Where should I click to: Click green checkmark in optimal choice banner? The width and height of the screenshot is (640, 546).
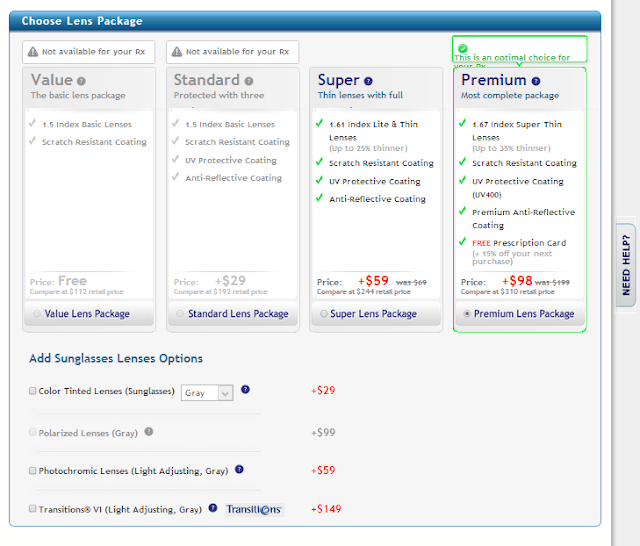[462, 48]
